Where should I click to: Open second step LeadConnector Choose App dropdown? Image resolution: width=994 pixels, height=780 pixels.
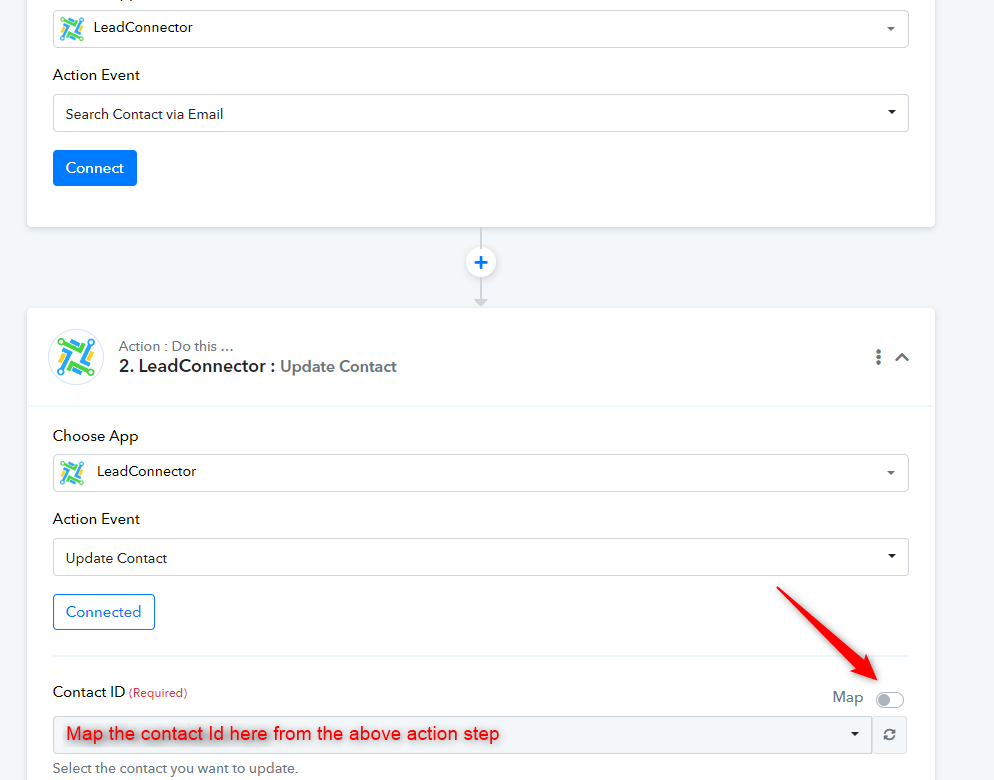pos(481,472)
